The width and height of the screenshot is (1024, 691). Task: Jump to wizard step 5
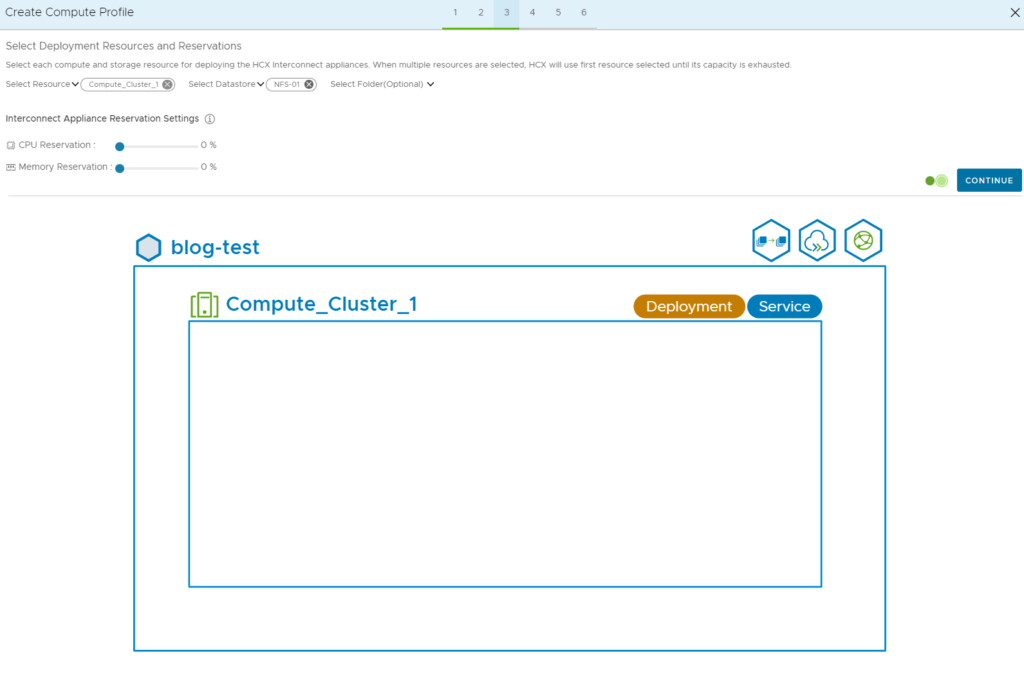558,12
